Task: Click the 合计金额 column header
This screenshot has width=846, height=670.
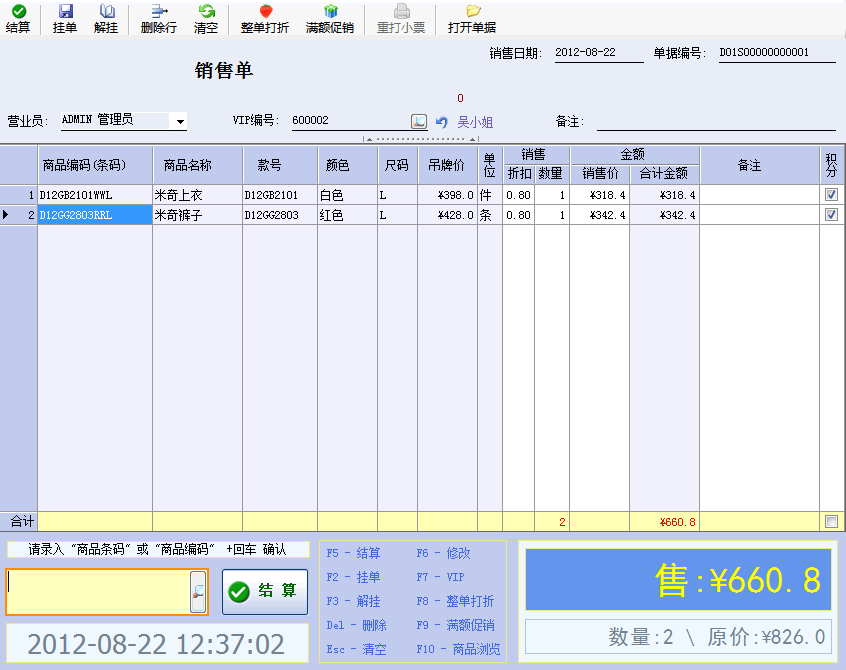Action: tap(665, 173)
